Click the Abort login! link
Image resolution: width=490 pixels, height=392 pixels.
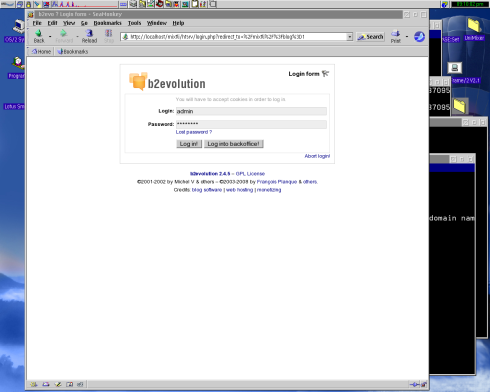click(x=317, y=156)
